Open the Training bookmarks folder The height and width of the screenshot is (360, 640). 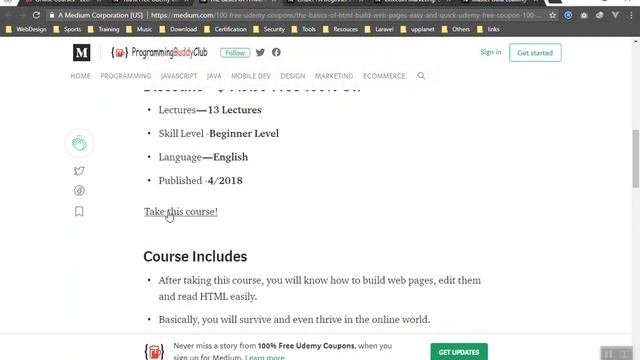104,29
